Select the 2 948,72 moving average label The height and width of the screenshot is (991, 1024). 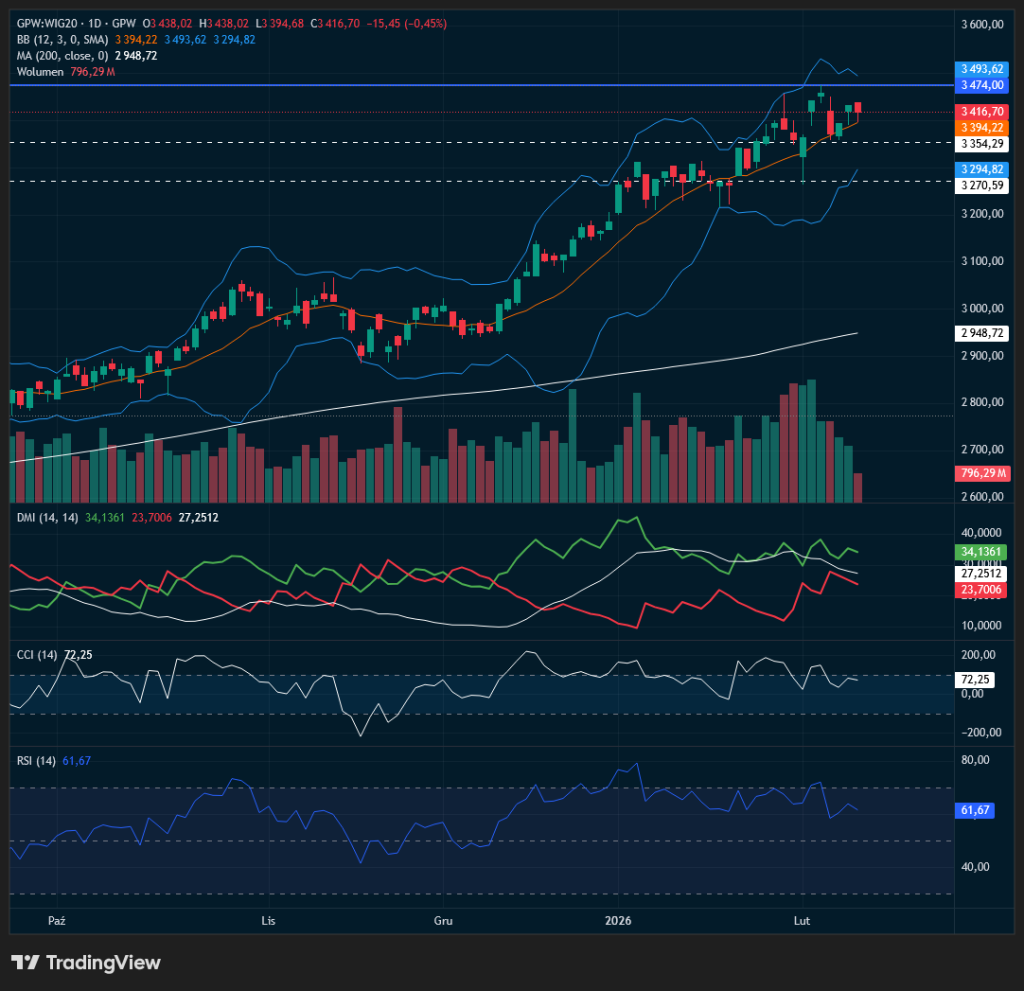click(981, 333)
